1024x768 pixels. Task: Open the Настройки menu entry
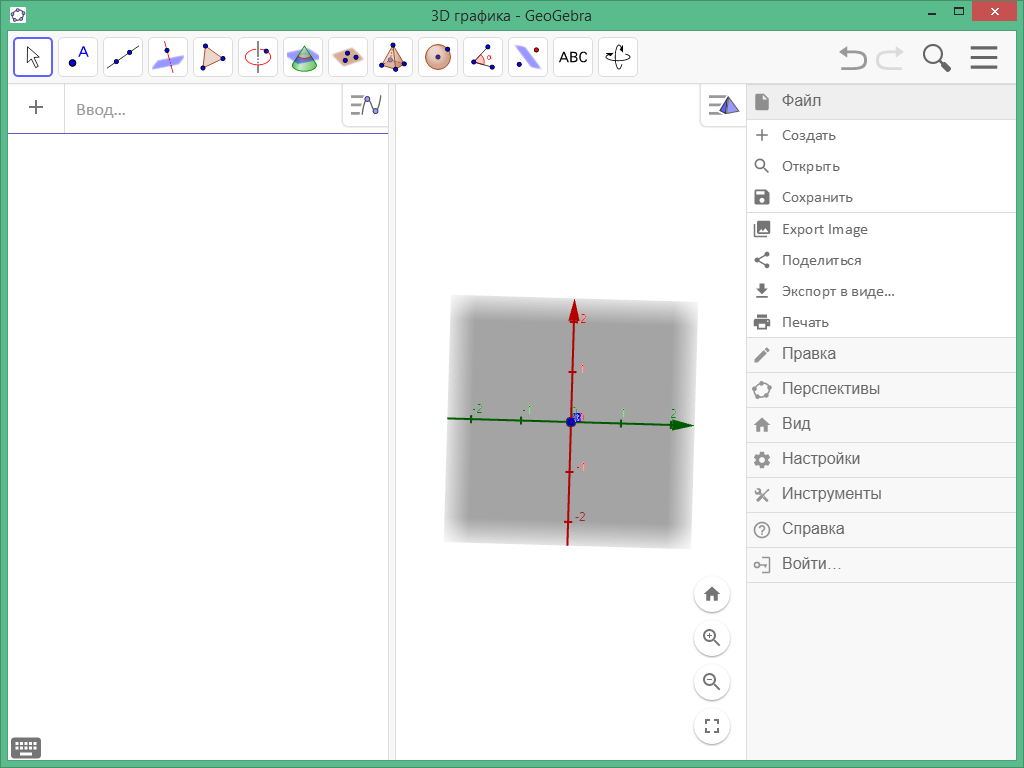(x=823, y=458)
